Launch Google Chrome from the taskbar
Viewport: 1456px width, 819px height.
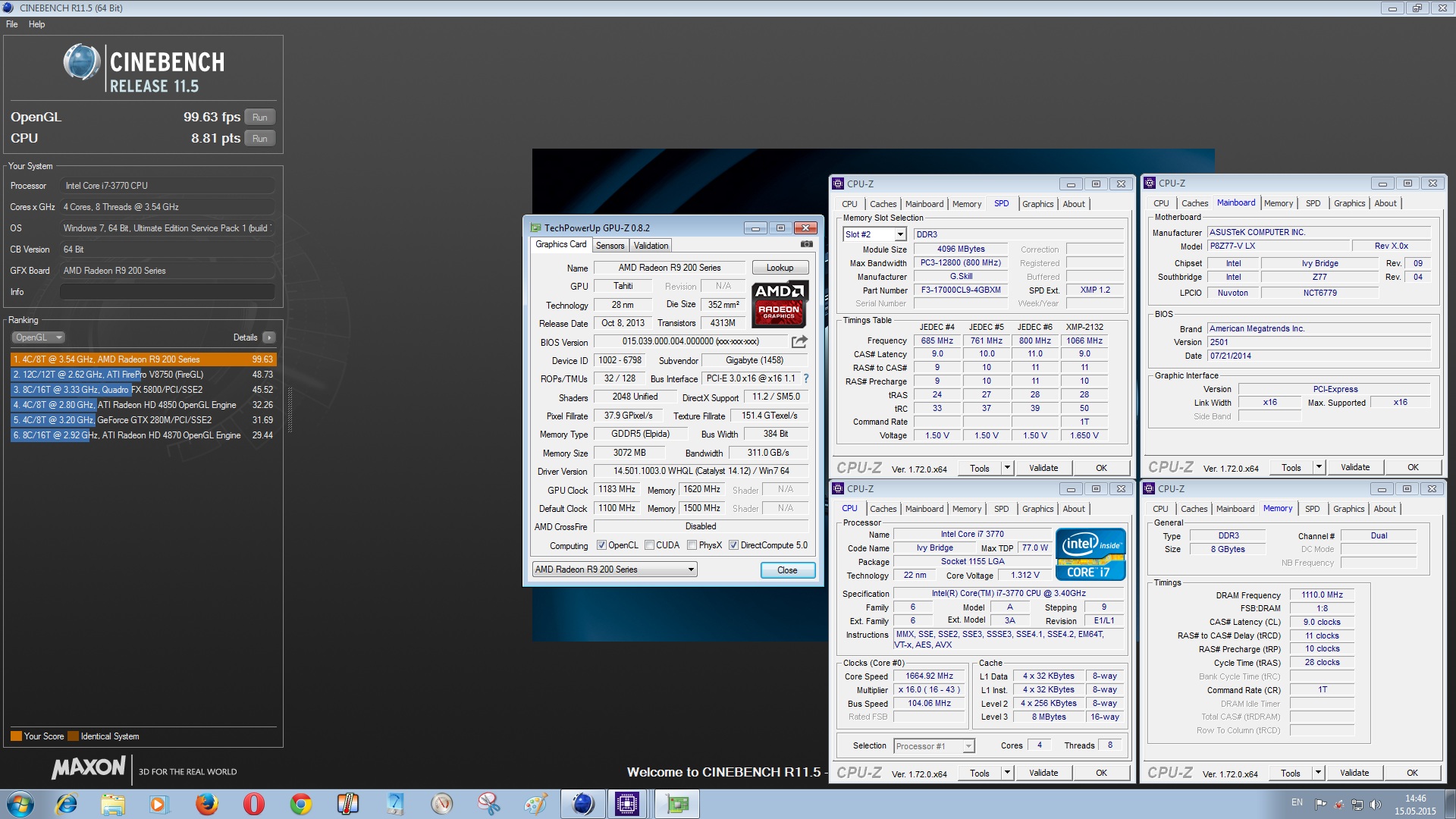300,804
